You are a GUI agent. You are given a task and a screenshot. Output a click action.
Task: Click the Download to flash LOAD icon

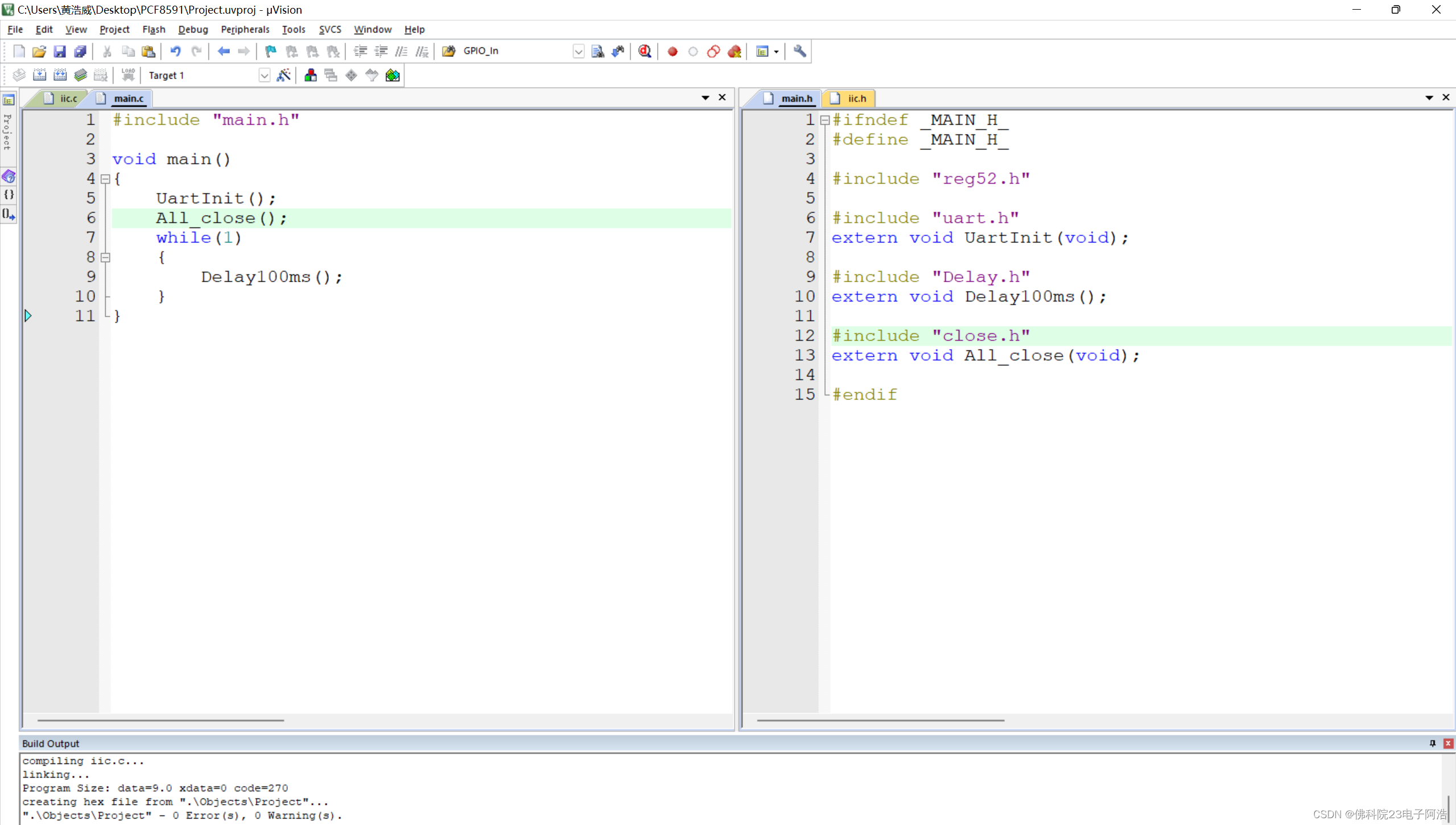128,75
